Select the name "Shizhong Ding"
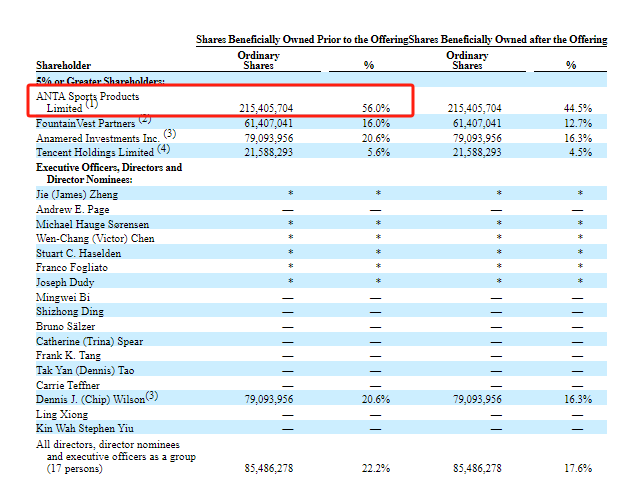Screen dimensions: 629x487 70,312
